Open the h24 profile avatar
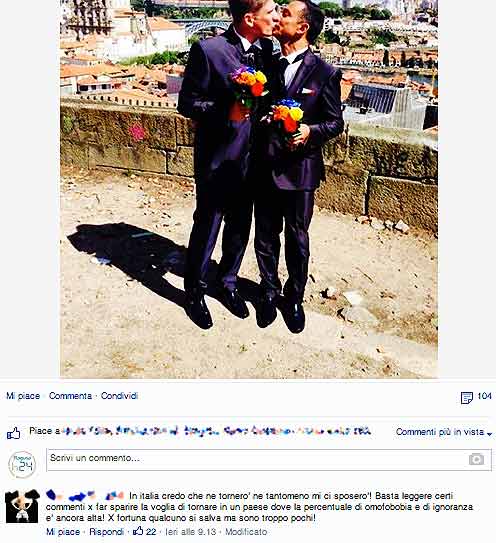This screenshot has height=543, width=496. coord(22,465)
